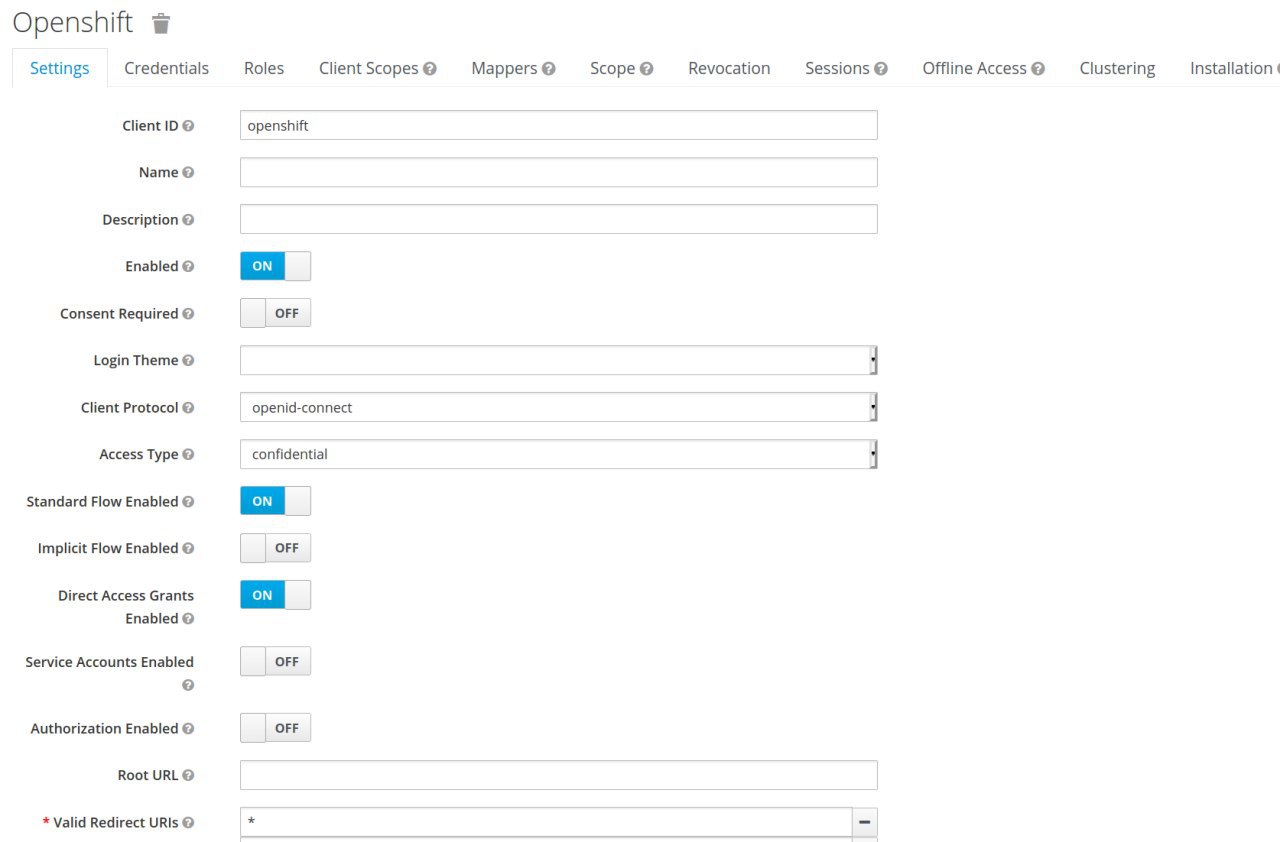Click help icon on Sessions tab
Image resolution: width=1280 pixels, height=842 pixels.
click(881, 69)
